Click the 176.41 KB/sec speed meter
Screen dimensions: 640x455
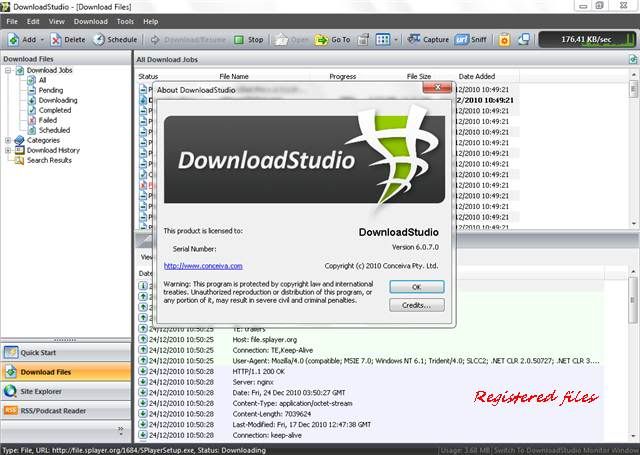pos(587,40)
